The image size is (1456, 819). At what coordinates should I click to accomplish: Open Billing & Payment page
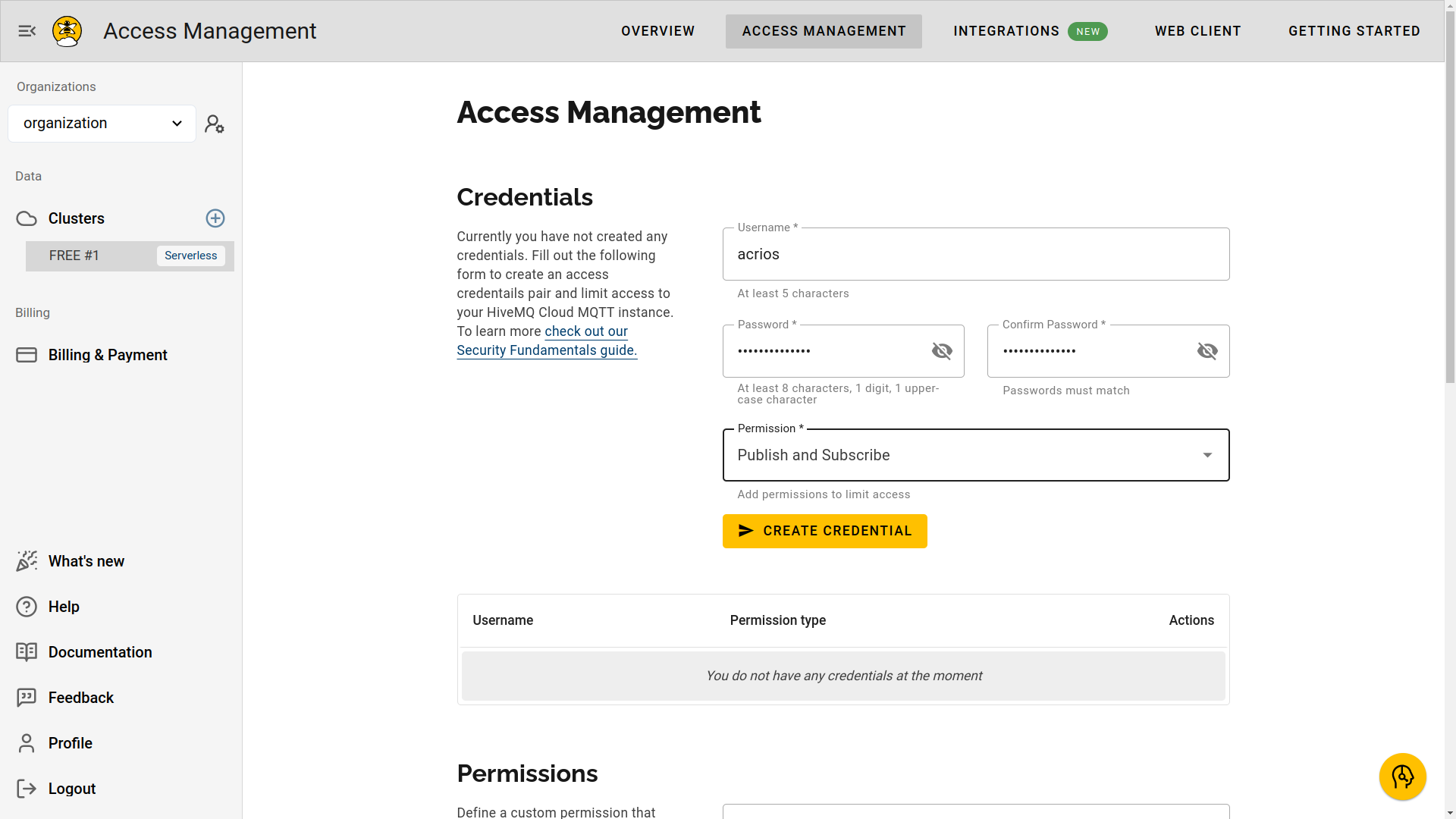[x=107, y=355]
